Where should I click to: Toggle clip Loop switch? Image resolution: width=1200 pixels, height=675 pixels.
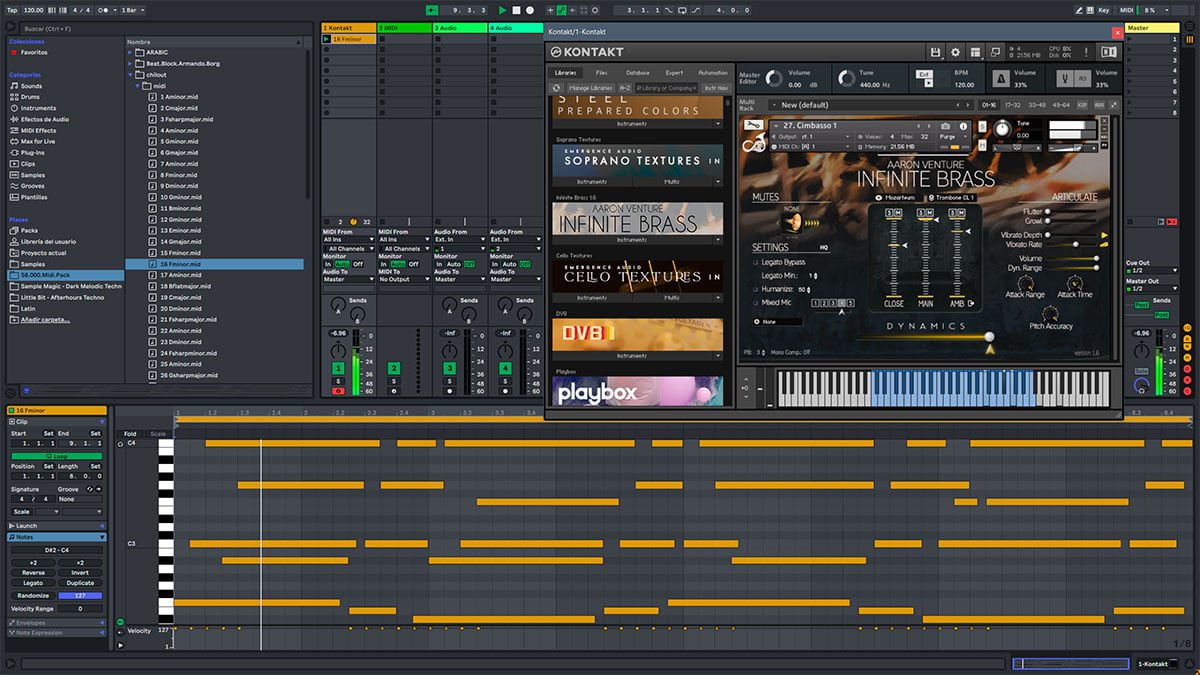click(x=58, y=456)
